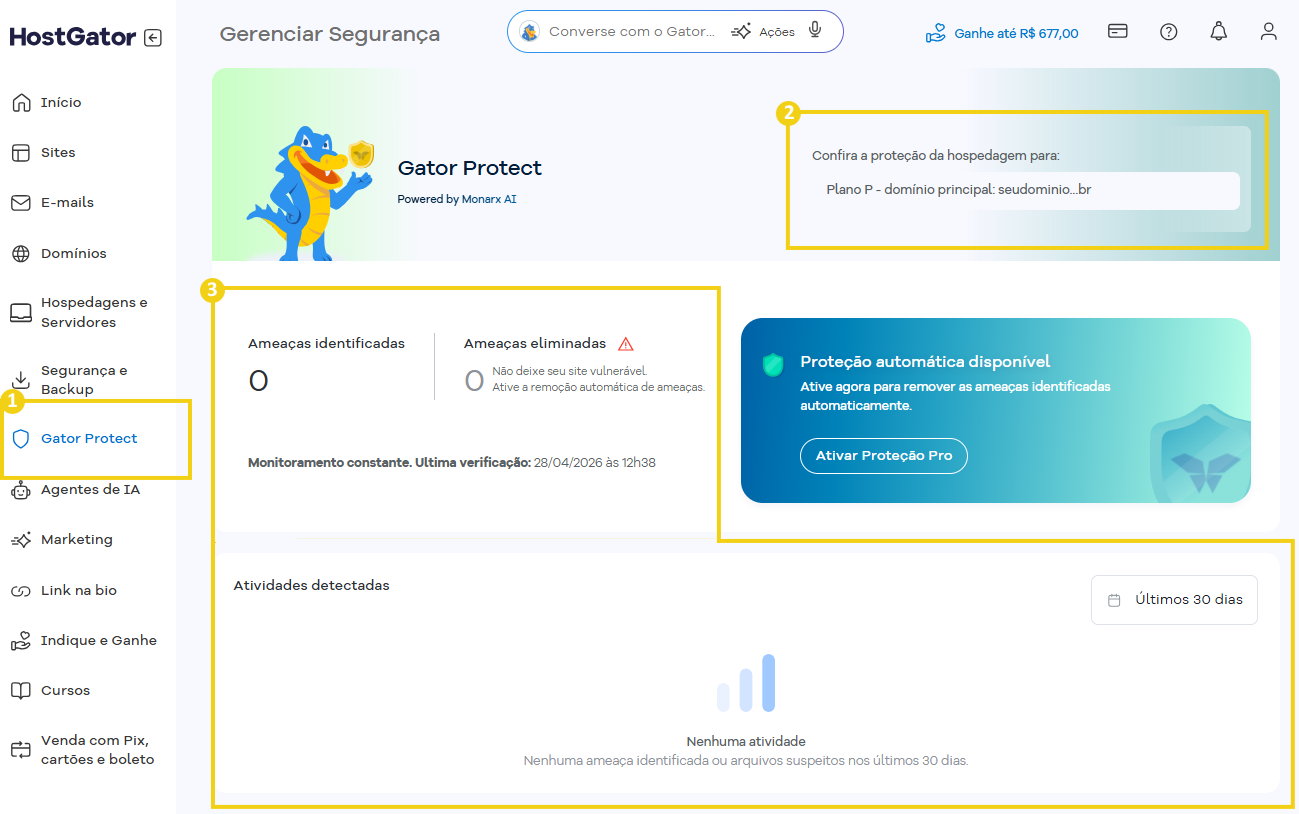Click the Agentes de IA robot icon
Image resolution: width=1299 pixels, height=814 pixels.
click(x=21, y=490)
